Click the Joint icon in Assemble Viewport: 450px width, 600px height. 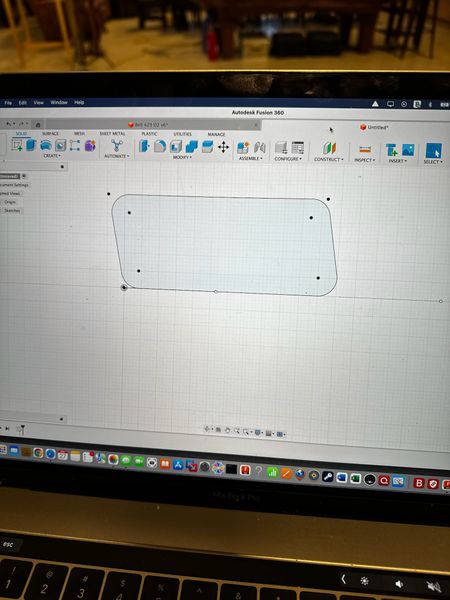(259, 147)
